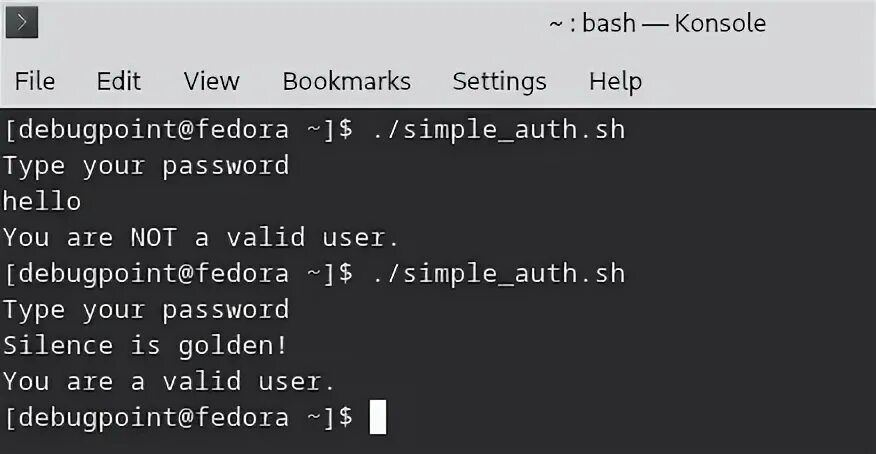Screen dimensions: 876x454
Task: Click the "You are a valid user." output
Action: pos(169,382)
